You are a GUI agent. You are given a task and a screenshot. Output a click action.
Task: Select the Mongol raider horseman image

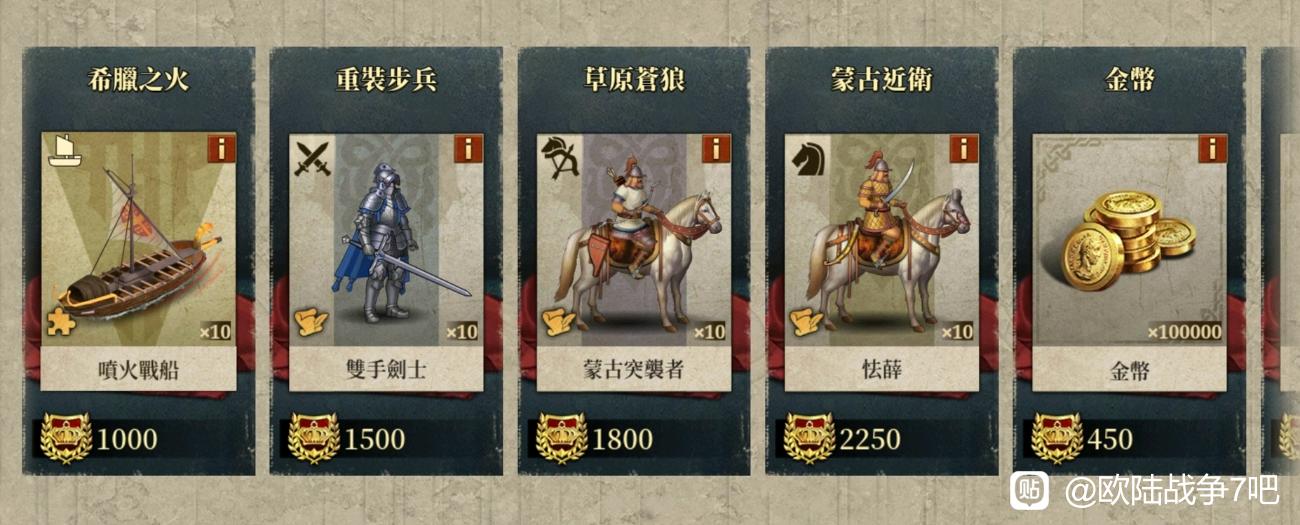tap(634, 239)
